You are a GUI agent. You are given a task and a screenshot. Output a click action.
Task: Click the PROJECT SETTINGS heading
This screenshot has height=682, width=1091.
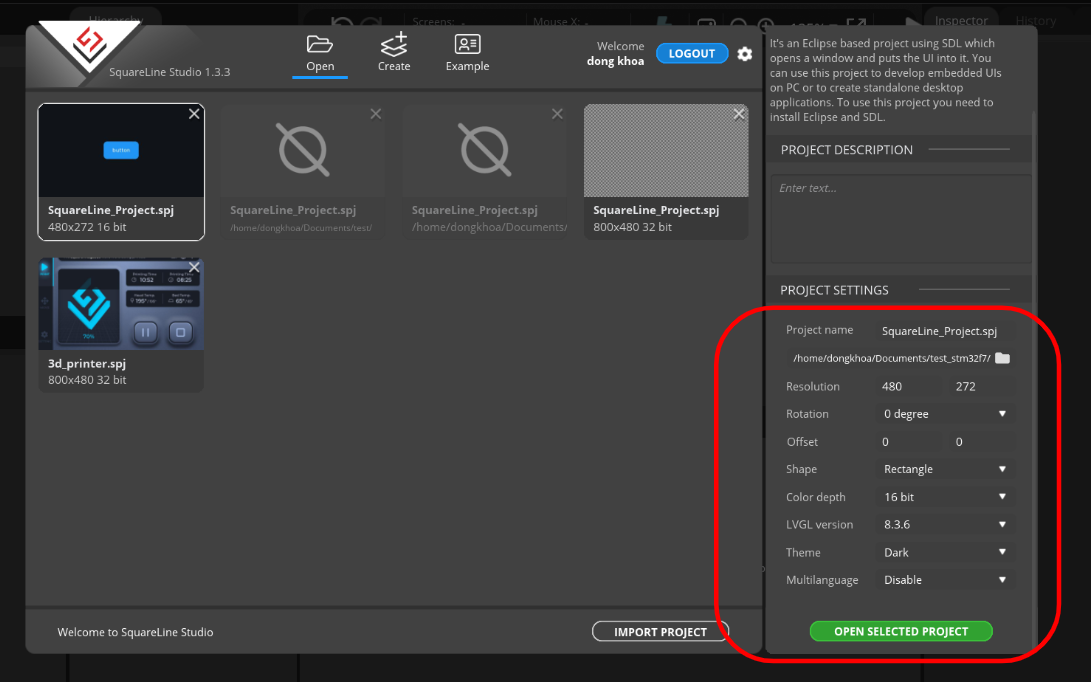point(834,290)
